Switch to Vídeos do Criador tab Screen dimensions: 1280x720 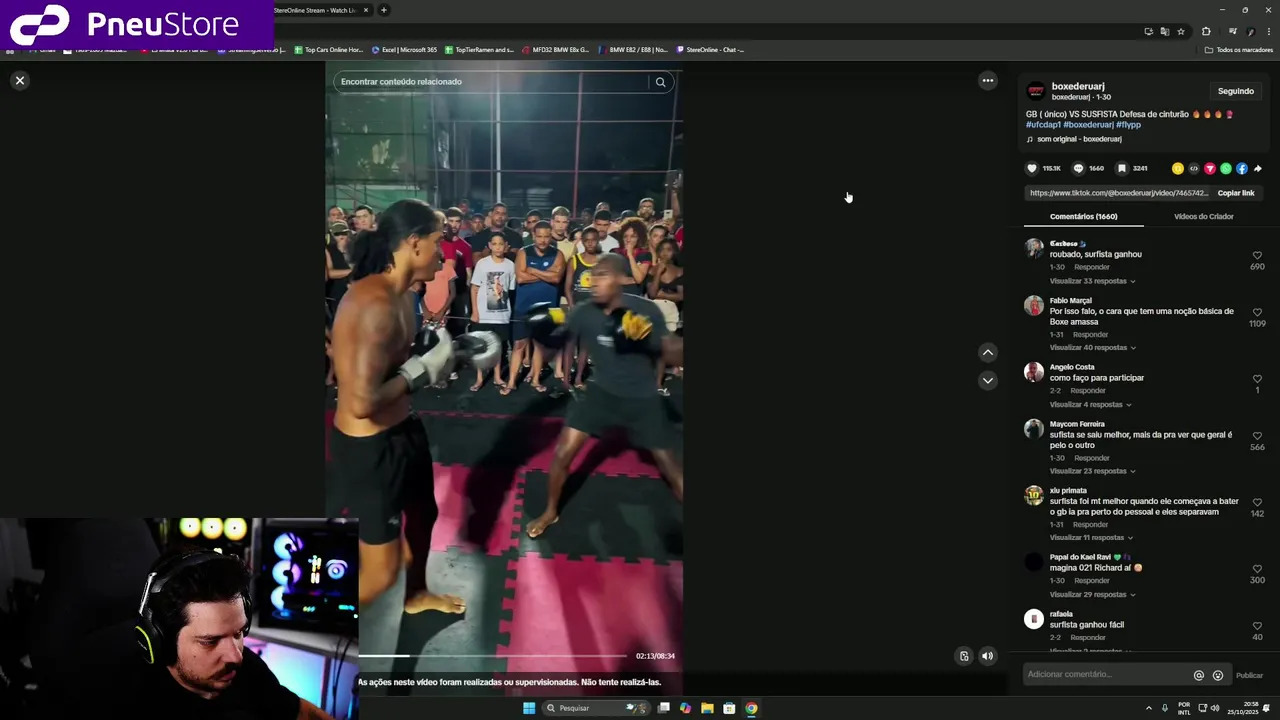click(x=1203, y=216)
